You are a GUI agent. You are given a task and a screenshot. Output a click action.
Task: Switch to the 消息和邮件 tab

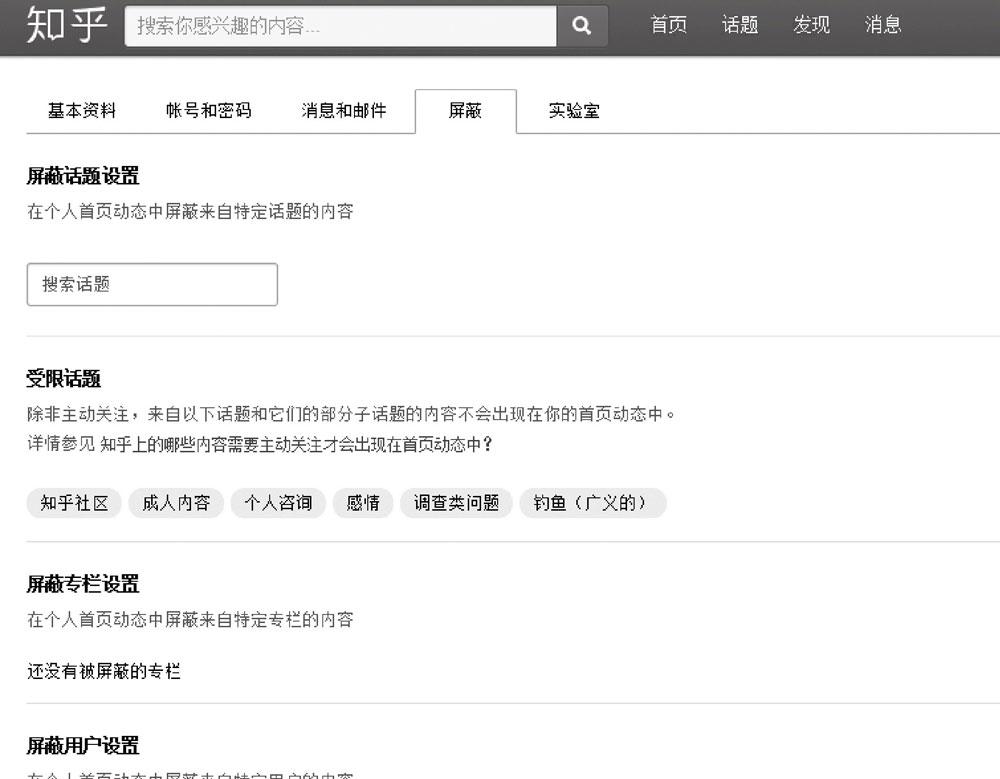(344, 111)
